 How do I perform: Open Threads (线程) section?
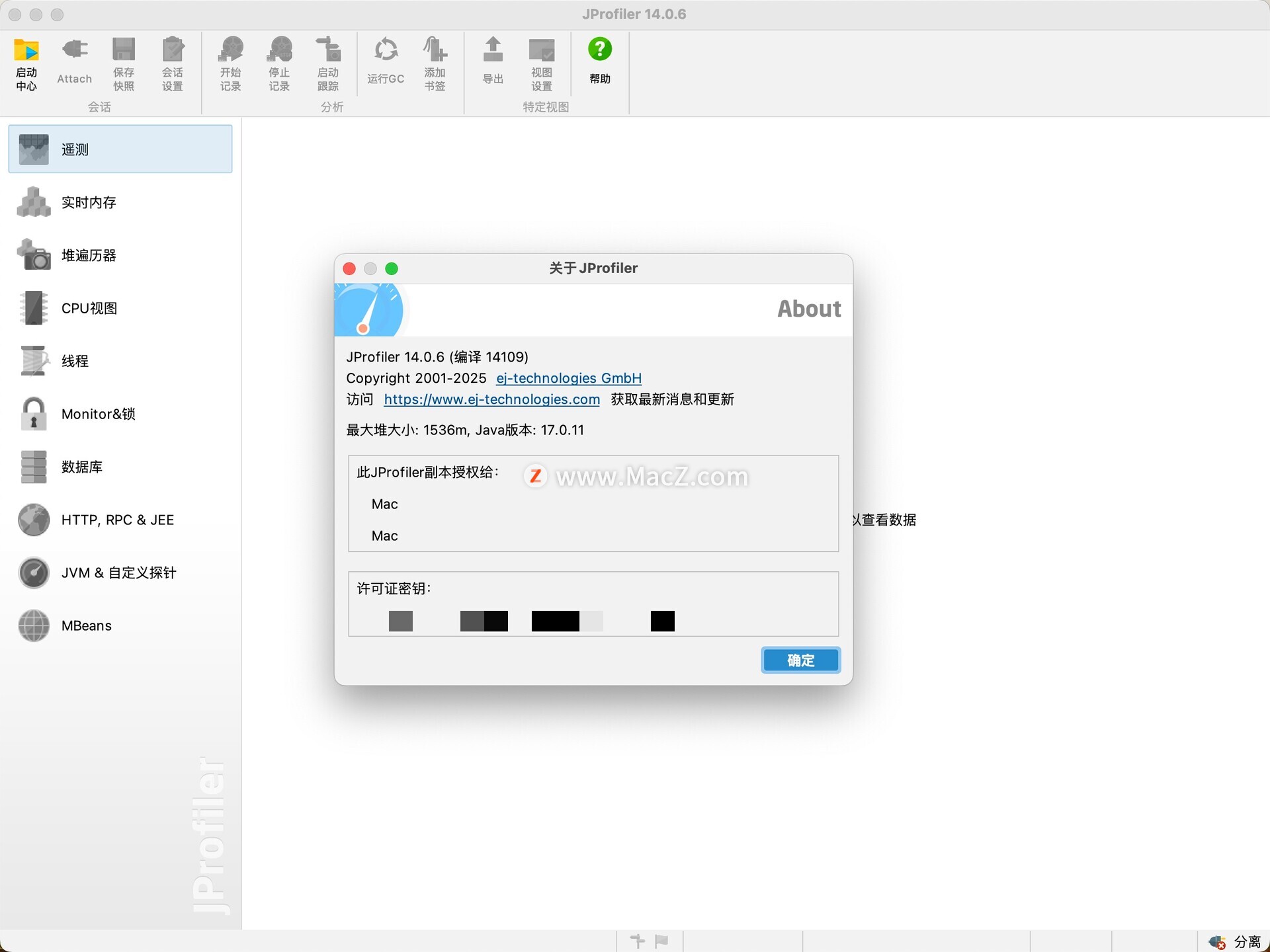pyautogui.click(x=120, y=361)
